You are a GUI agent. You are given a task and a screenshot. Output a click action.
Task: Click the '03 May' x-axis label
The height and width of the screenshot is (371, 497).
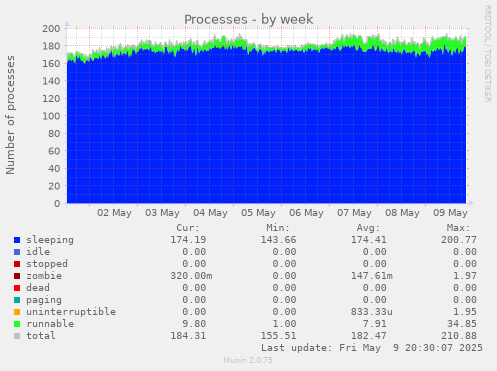162,213
